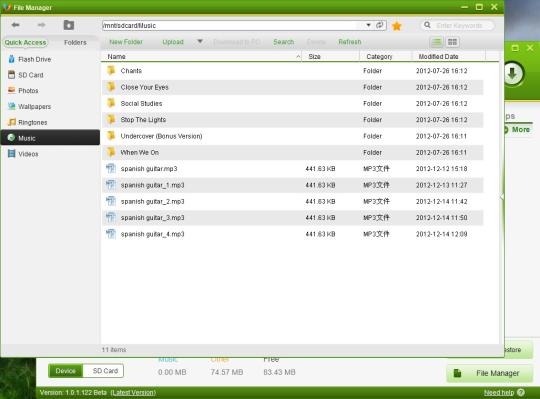Go back with the left arrow button
This screenshot has width=540, height=399.
[x=15, y=25]
